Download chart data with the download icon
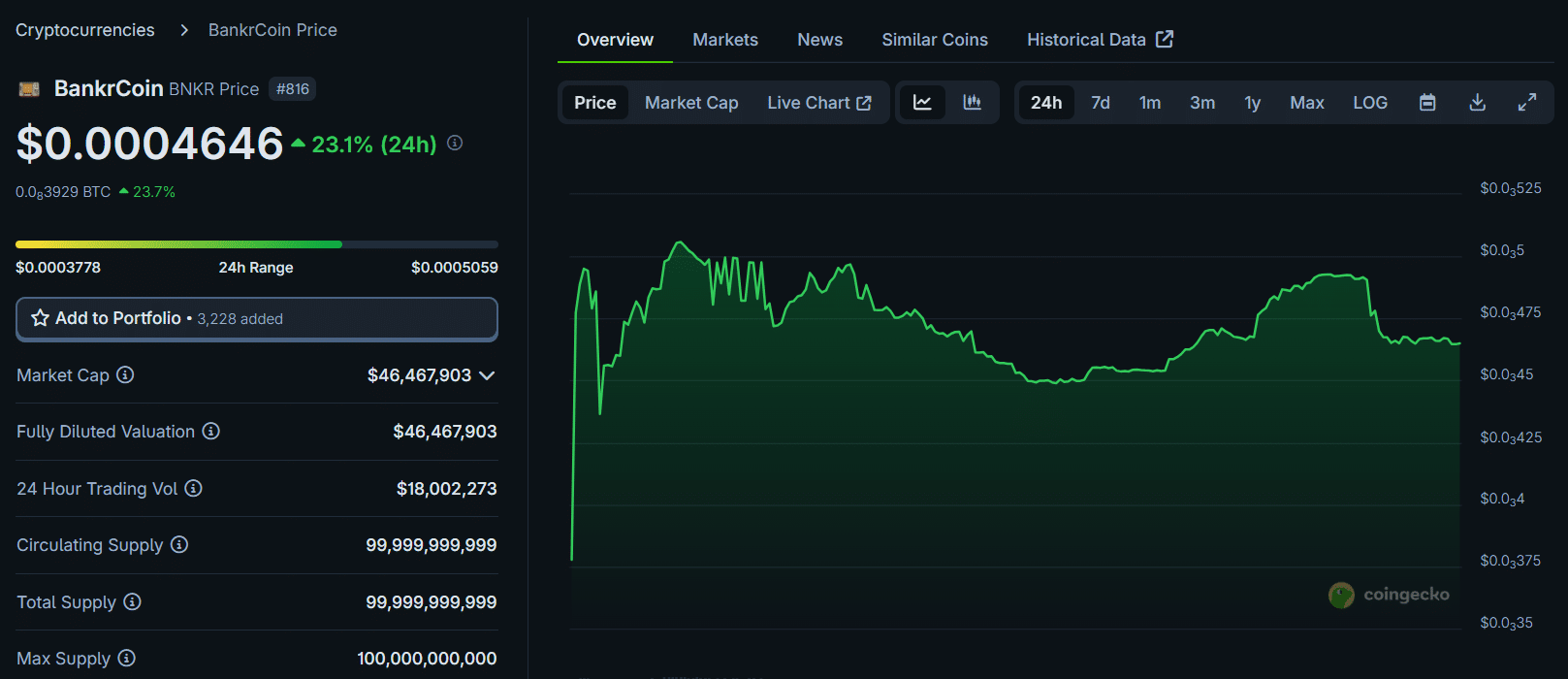Image resolution: width=1568 pixels, height=679 pixels. [x=1478, y=103]
